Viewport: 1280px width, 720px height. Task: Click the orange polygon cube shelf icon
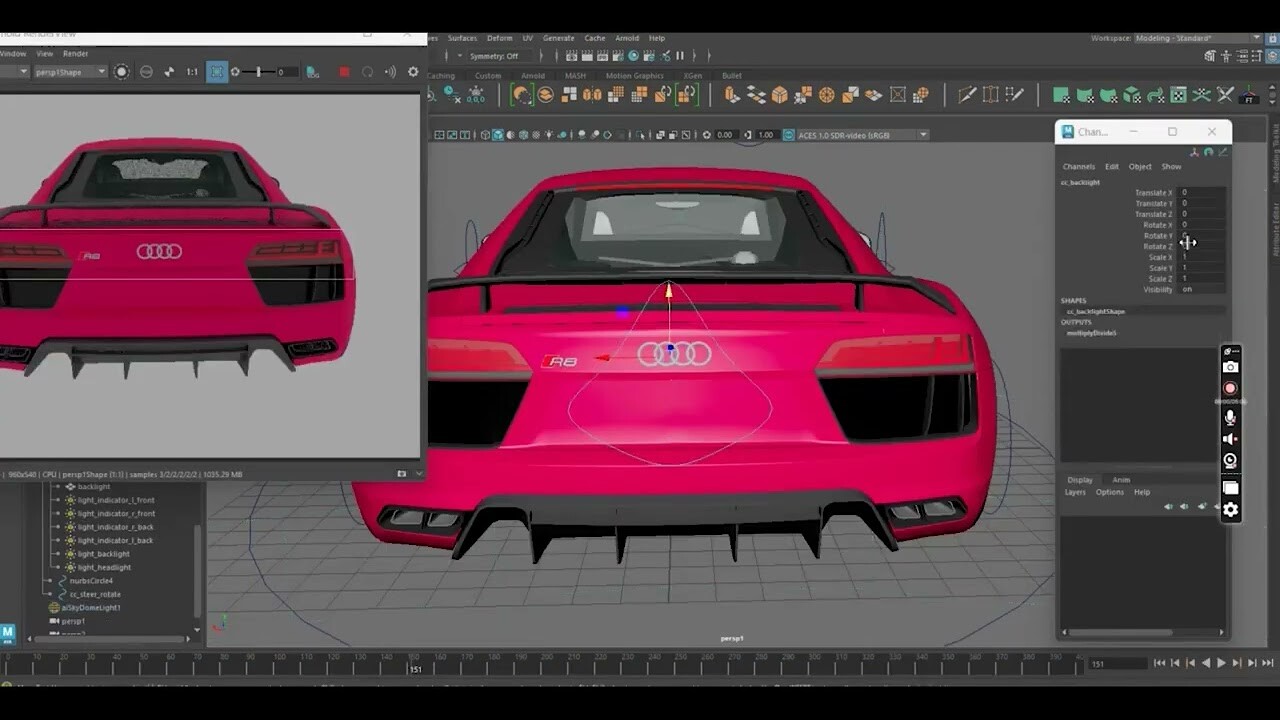click(779, 94)
